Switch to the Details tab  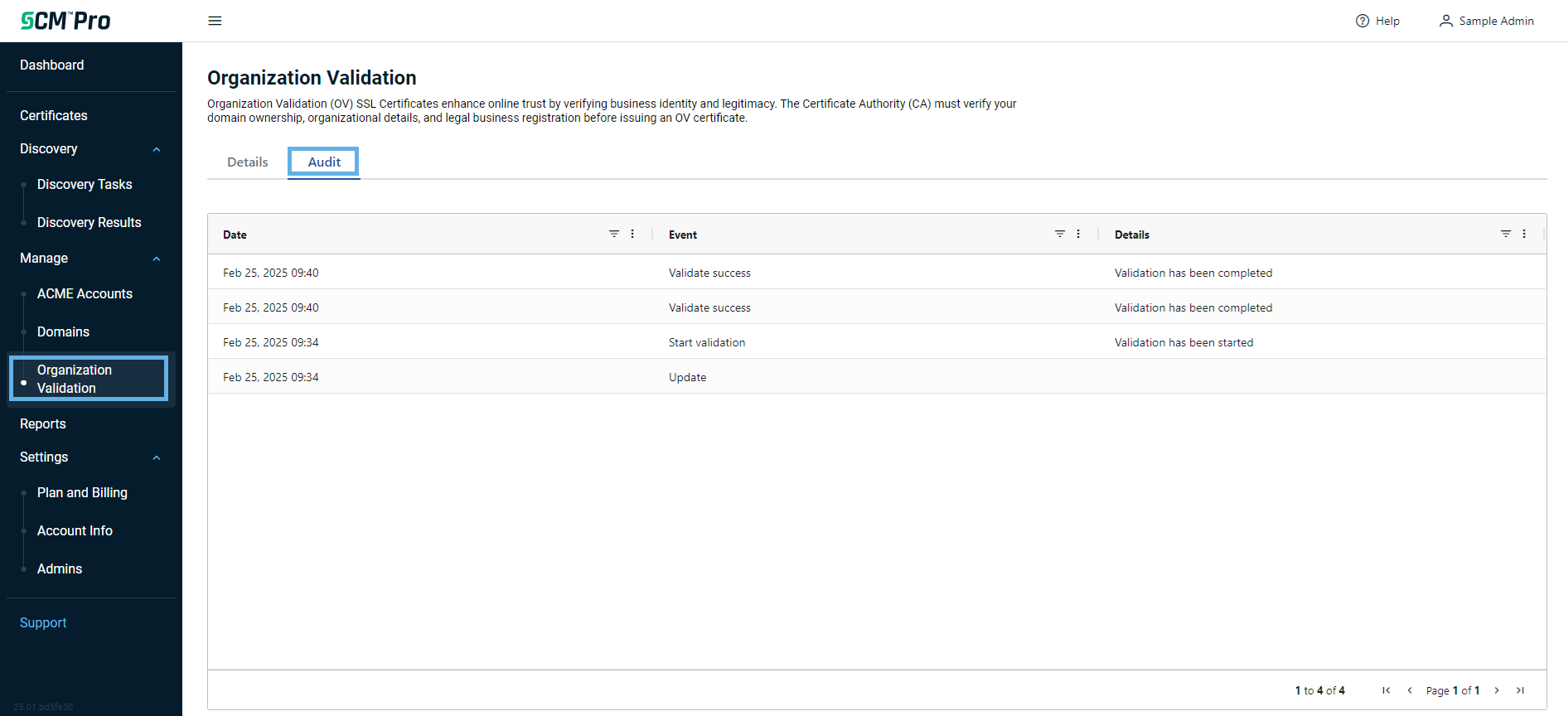click(x=247, y=162)
